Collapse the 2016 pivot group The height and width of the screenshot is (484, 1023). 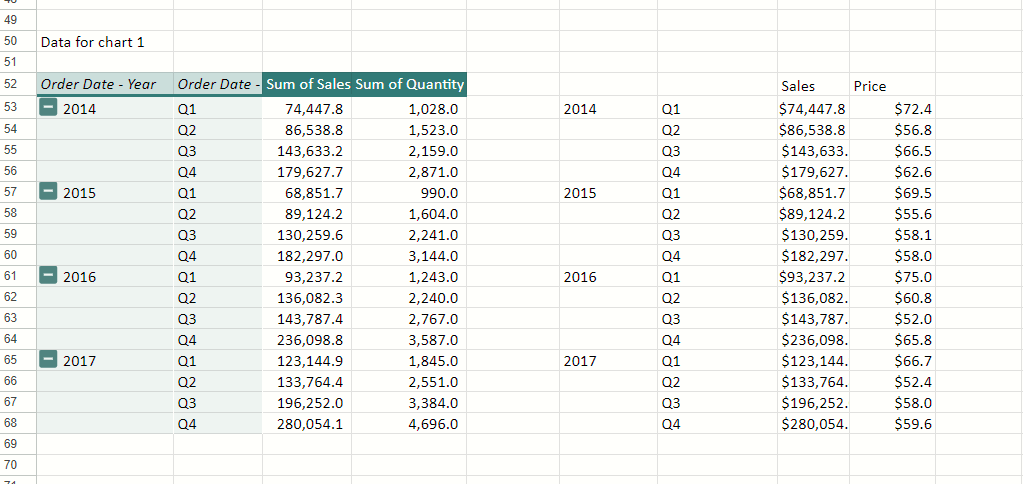[x=48, y=276]
